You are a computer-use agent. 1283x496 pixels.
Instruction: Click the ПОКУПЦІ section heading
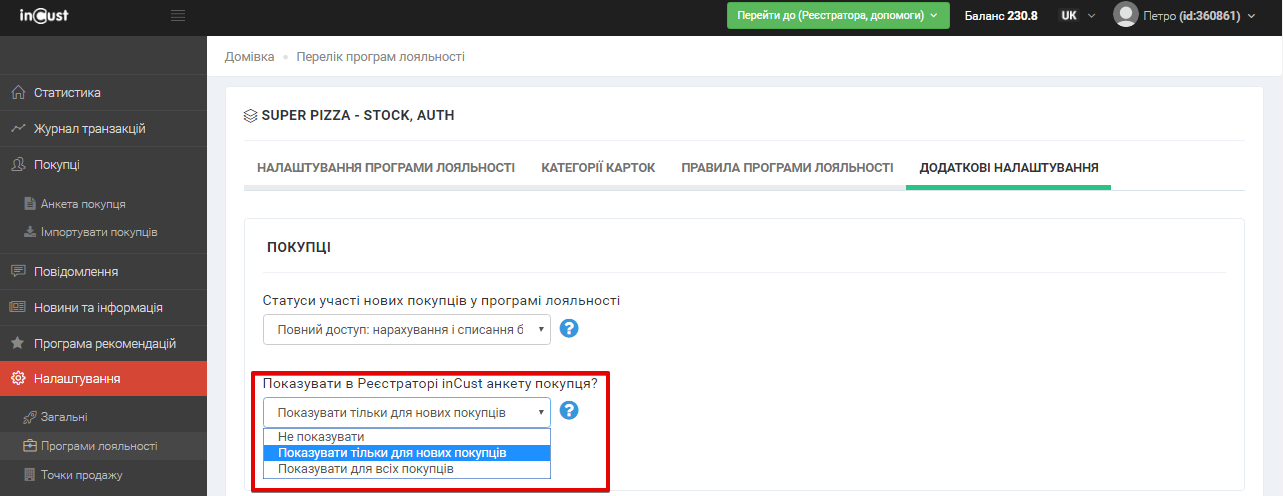coord(299,247)
